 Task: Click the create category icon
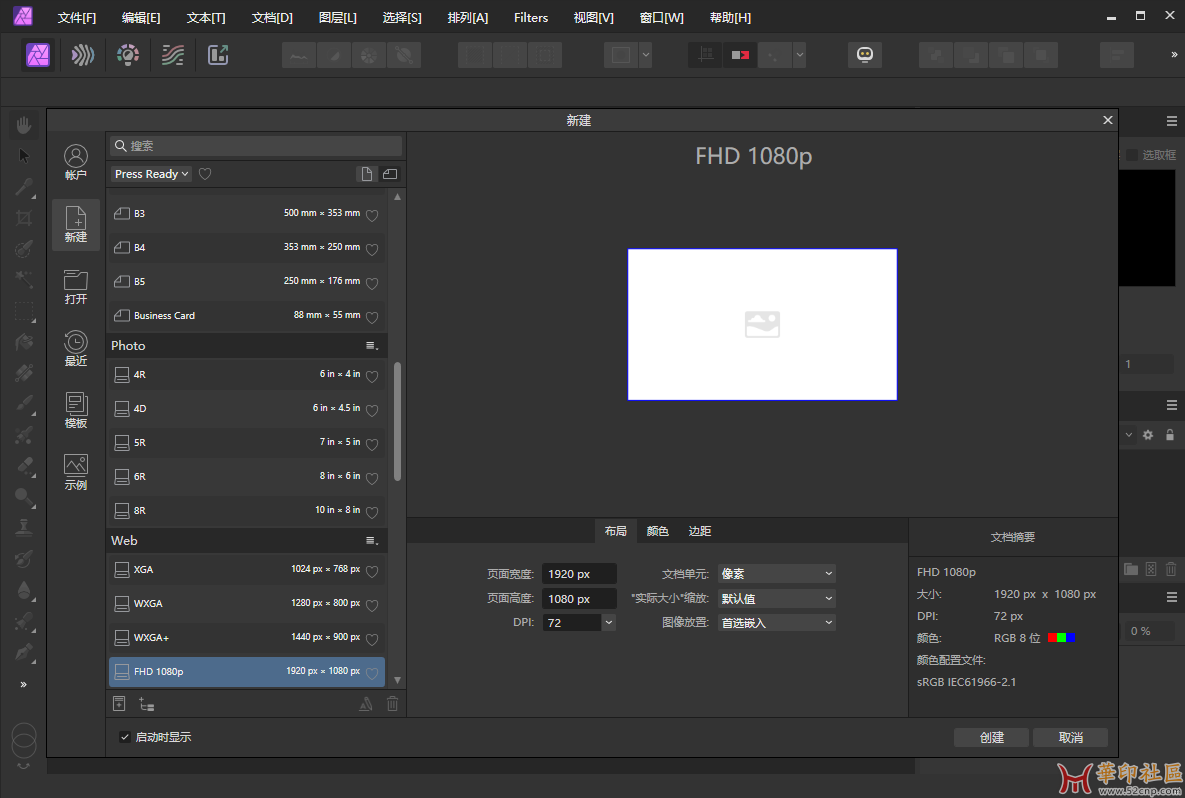pyautogui.click(x=147, y=704)
